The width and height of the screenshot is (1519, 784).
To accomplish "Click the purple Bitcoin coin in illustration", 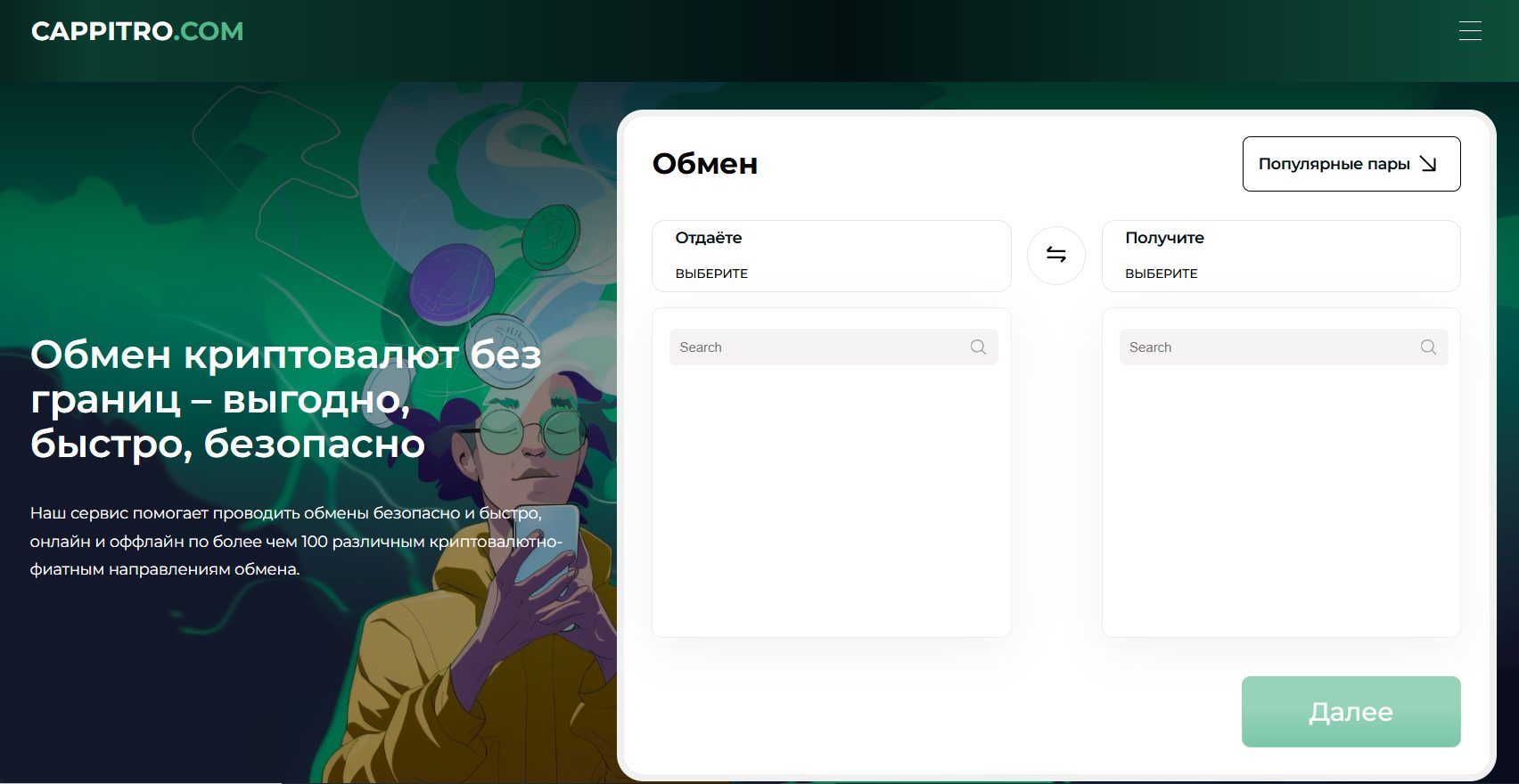I will (x=451, y=284).
